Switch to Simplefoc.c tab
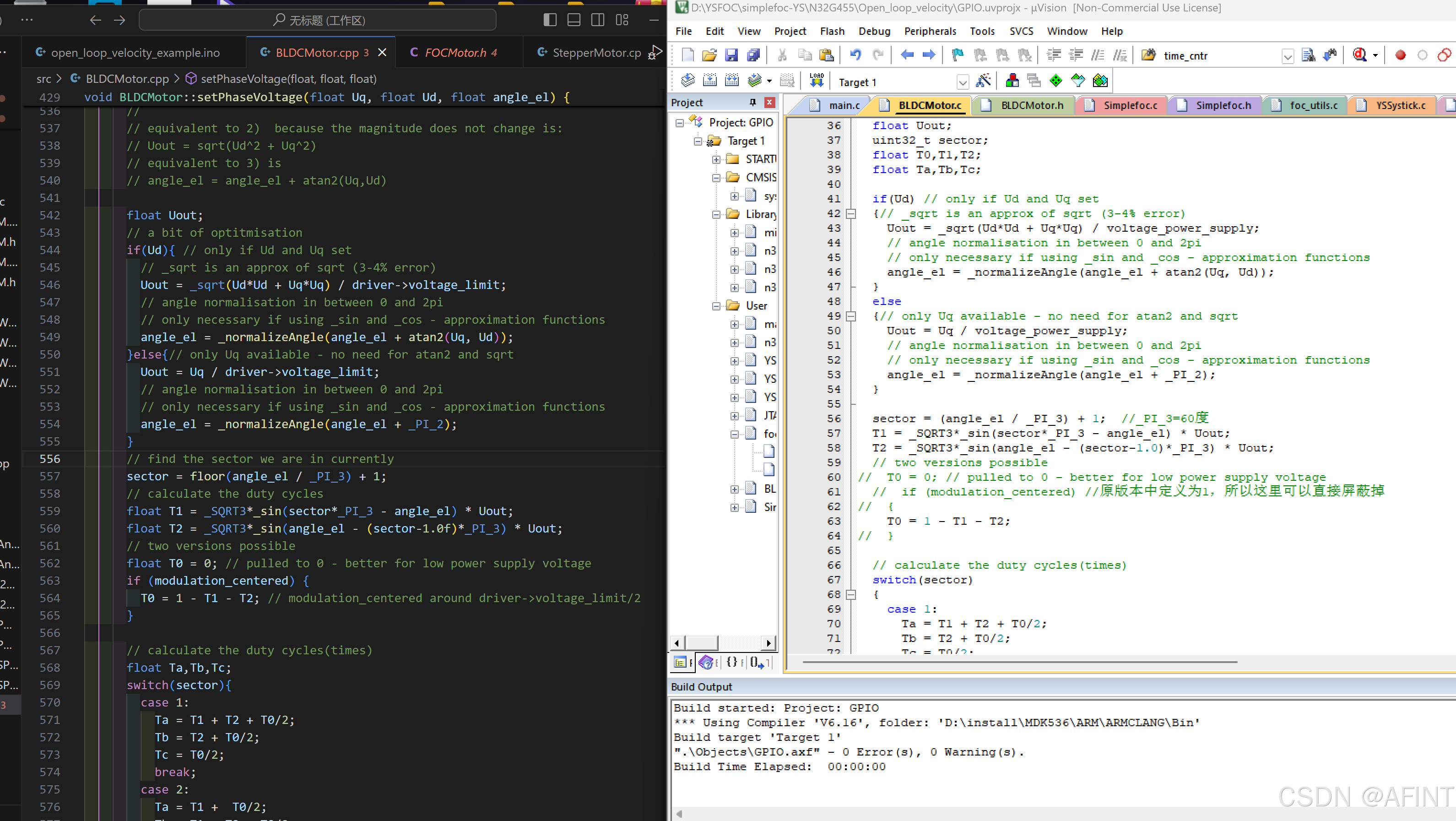The height and width of the screenshot is (821, 1456). tap(1122, 105)
